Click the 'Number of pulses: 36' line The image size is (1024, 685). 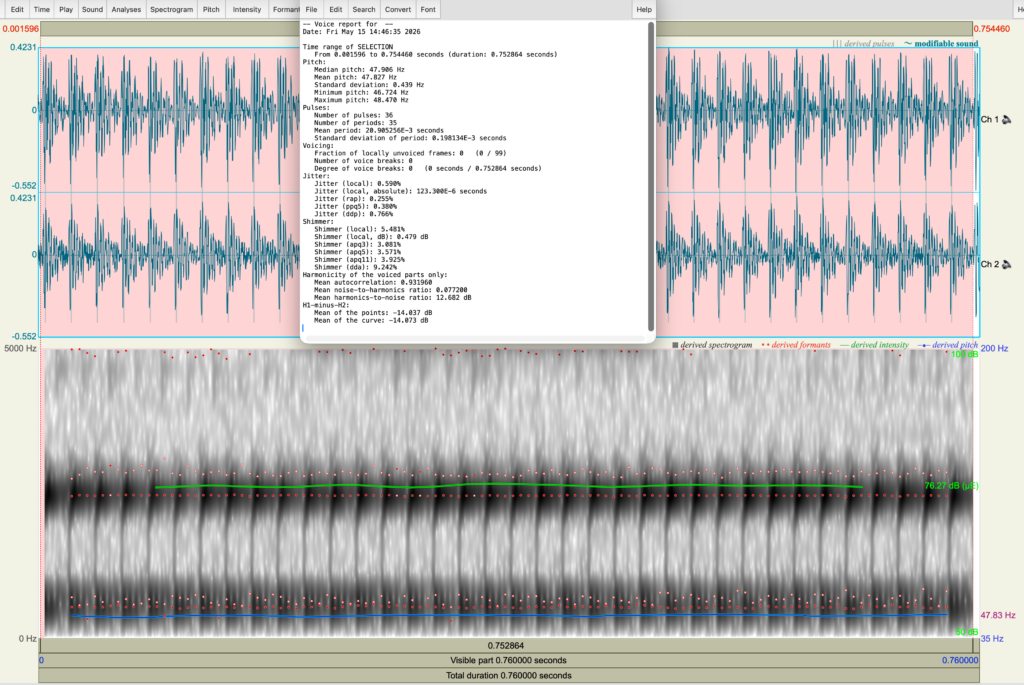coord(353,115)
